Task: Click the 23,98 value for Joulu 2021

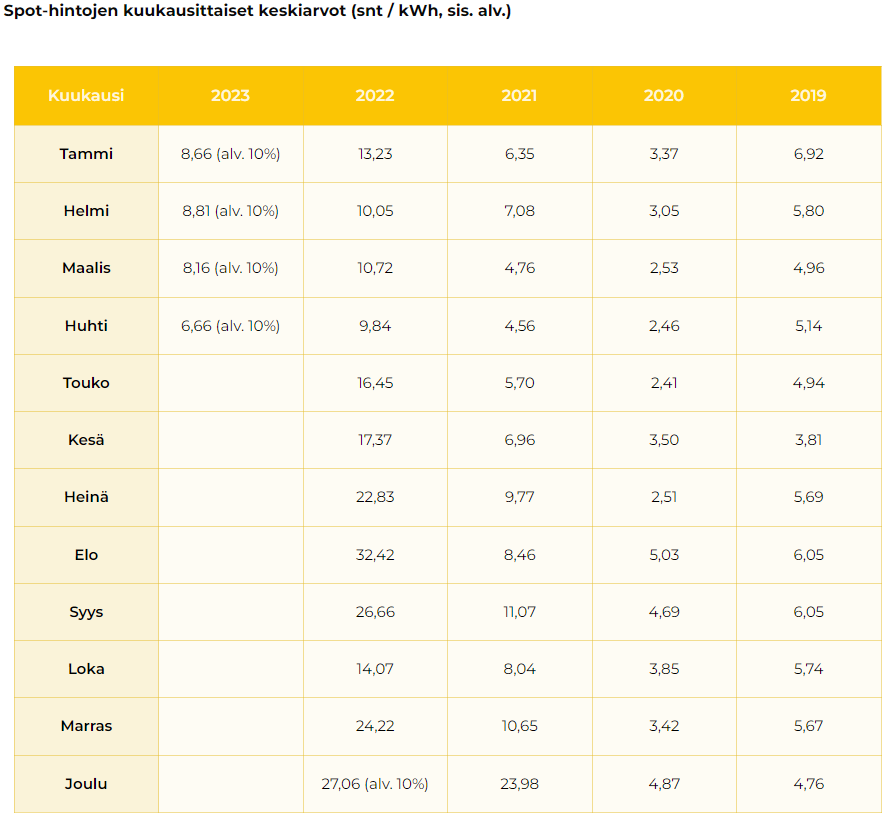Action: [x=519, y=784]
